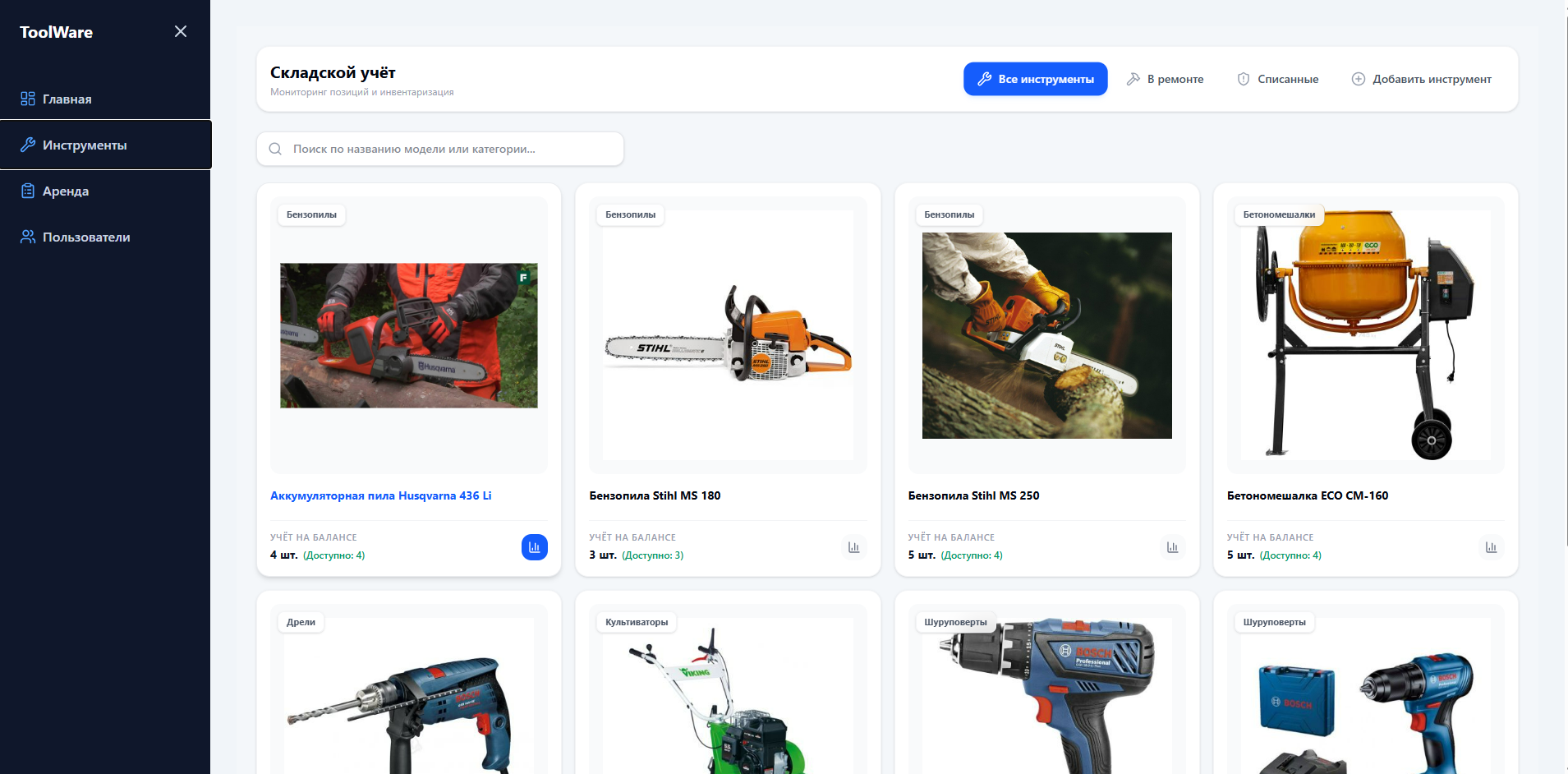Click the Stihl MS 180 product image
This screenshot has height=774, width=1568.
[728, 335]
